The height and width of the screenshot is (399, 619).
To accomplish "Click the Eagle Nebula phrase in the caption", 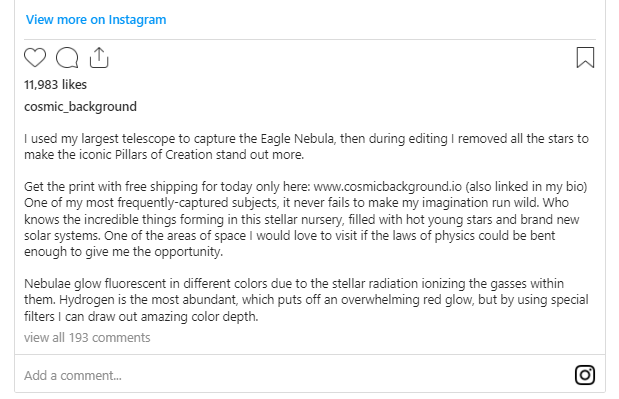I will click(x=297, y=139).
